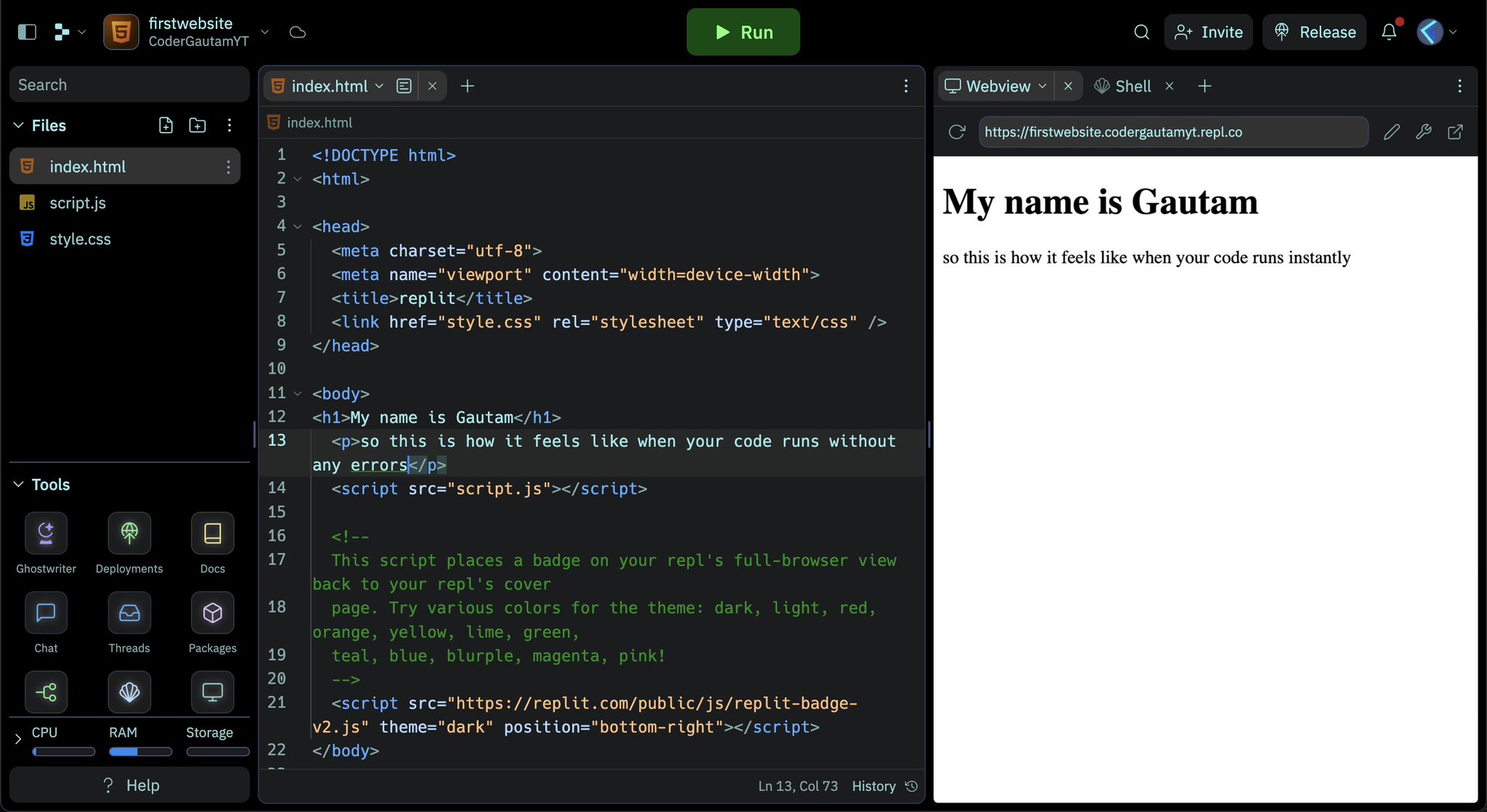Open the editor pane three-dot menu
The width and height of the screenshot is (1487, 812).
click(906, 86)
